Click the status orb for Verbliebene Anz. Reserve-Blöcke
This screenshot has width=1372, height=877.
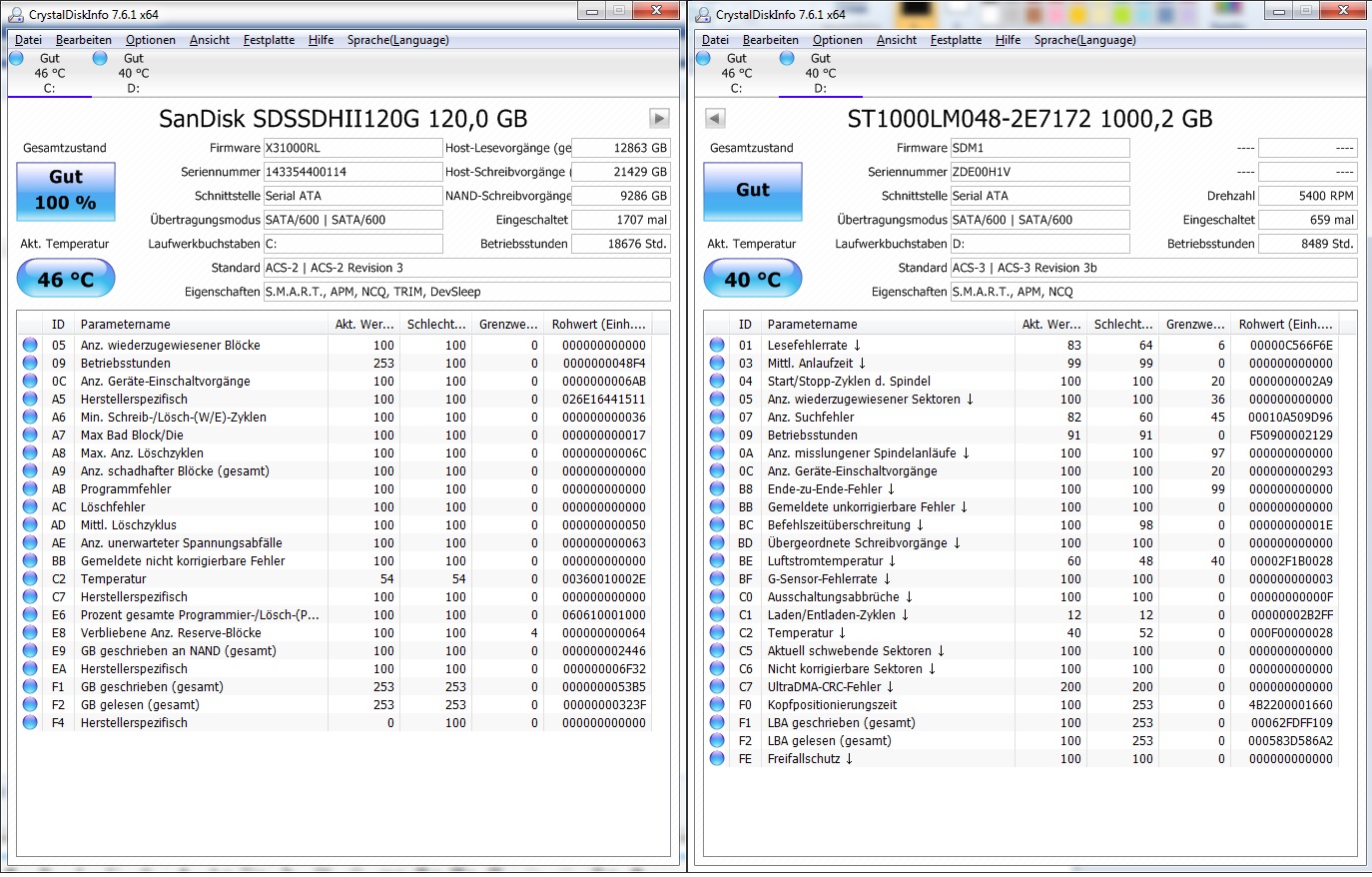[x=30, y=632]
